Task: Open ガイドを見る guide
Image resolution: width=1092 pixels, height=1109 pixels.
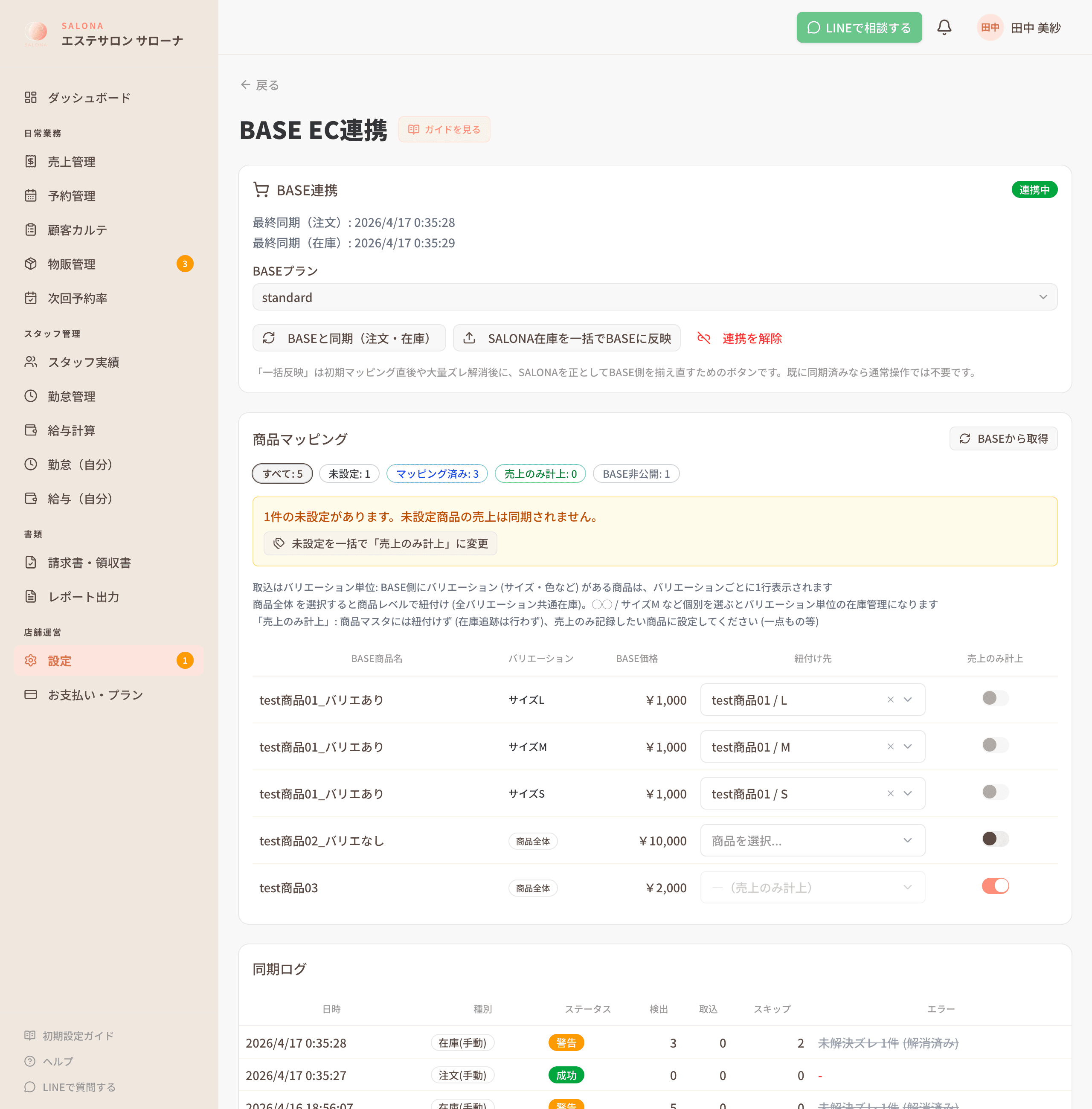Action: 444,130
